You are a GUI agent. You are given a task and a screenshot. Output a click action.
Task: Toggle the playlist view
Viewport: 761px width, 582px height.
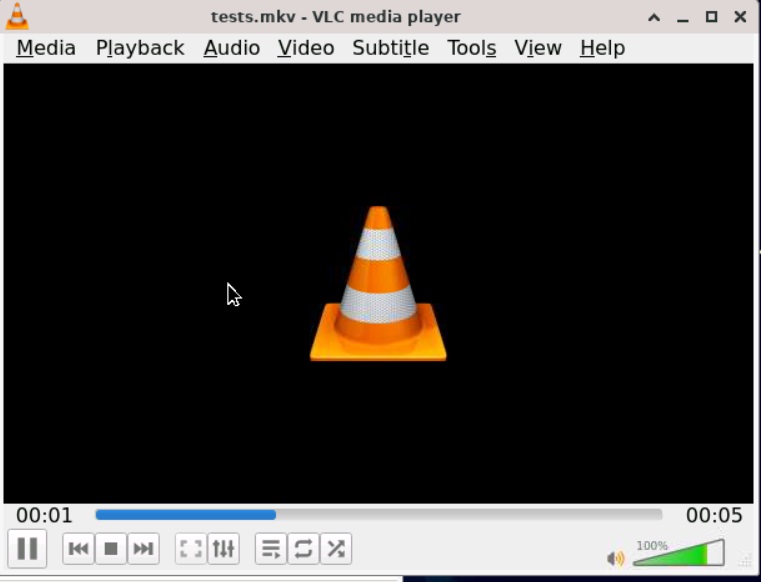pos(271,549)
